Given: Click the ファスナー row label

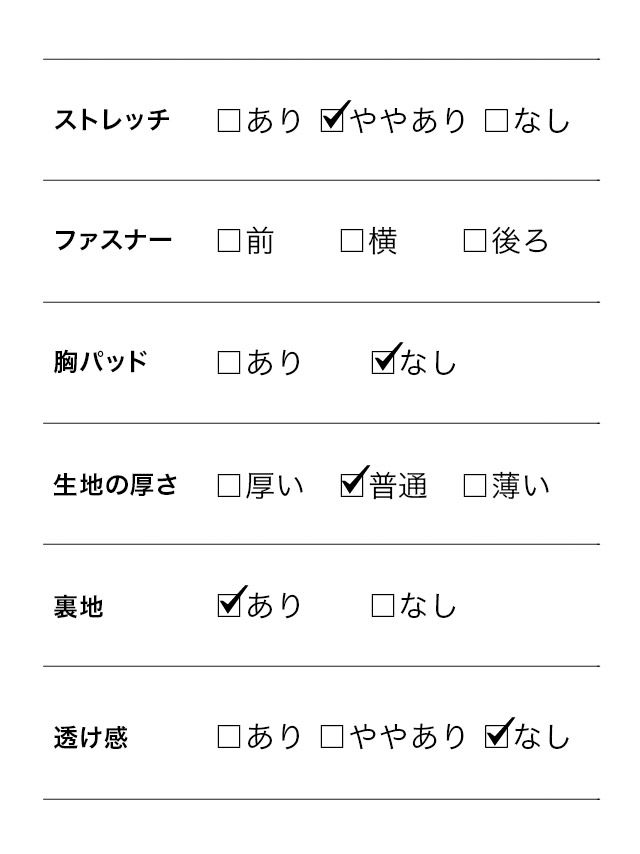Looking at the screenshot, I should point(112,242).
